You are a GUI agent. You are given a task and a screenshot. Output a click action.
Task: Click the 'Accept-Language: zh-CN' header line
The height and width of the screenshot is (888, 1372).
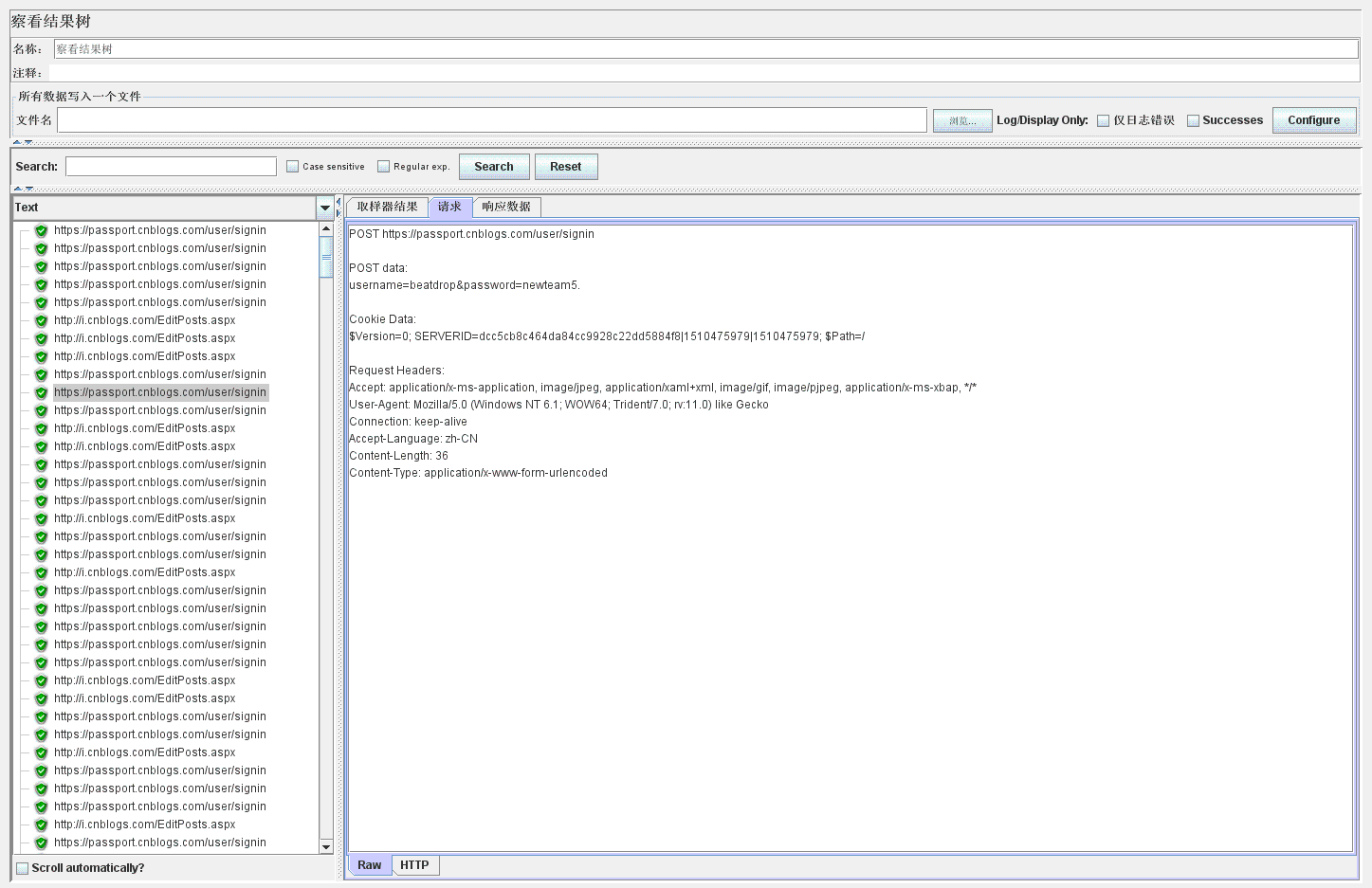pos(413,439)
